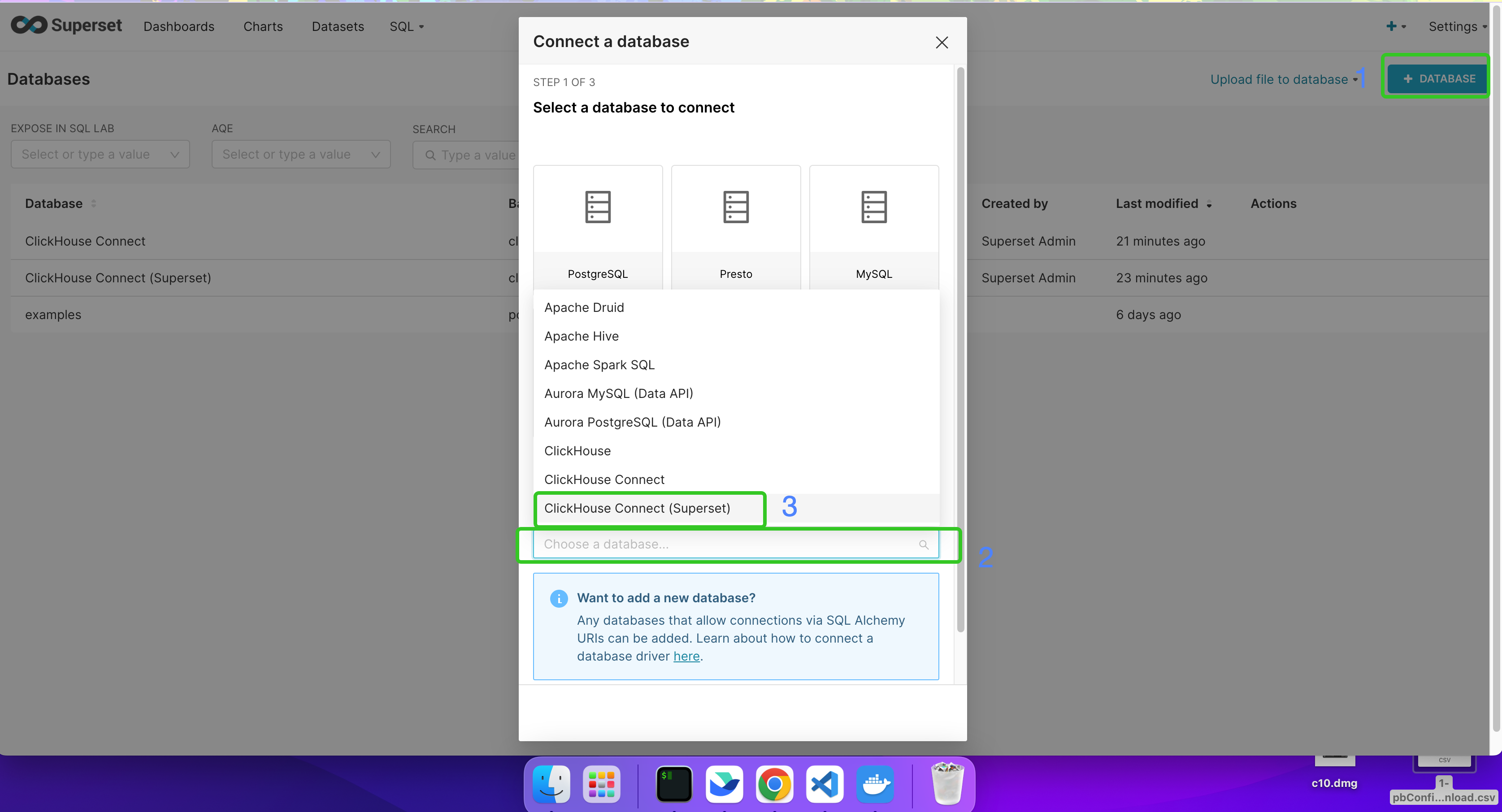The image size is (1502, 812).
Task: Open Docker from the dock
Action: (875, 784)
